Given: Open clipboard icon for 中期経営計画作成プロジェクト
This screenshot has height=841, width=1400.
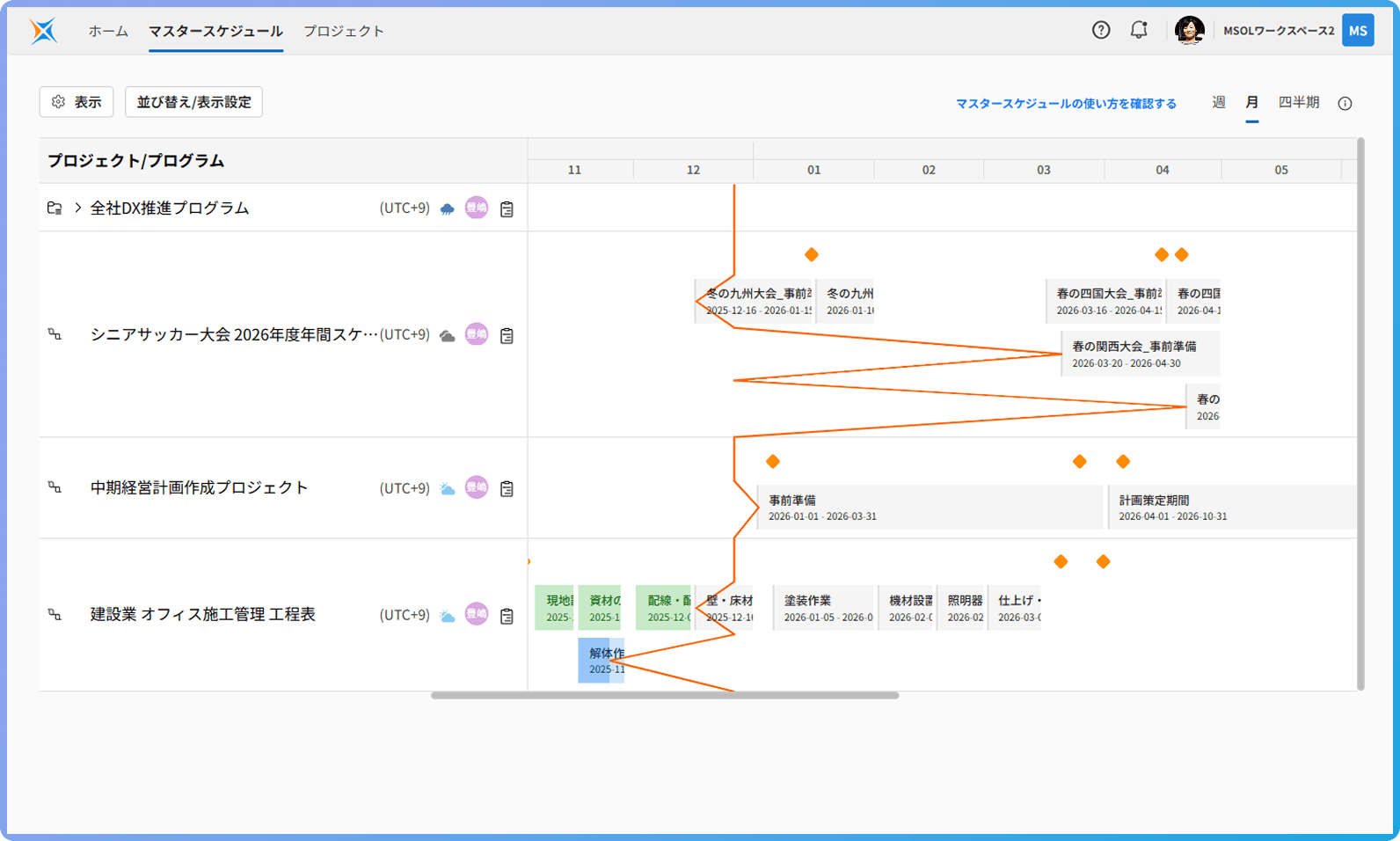Looking at the screenshot, I should (x=507, y=489).
